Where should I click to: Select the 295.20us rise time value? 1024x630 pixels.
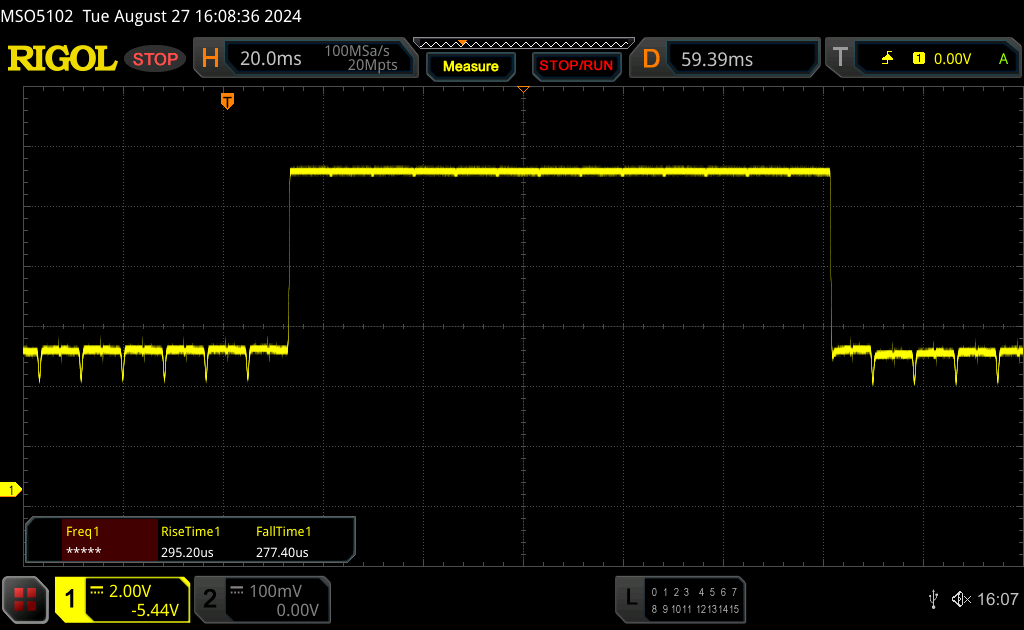[x=187, y=552]
